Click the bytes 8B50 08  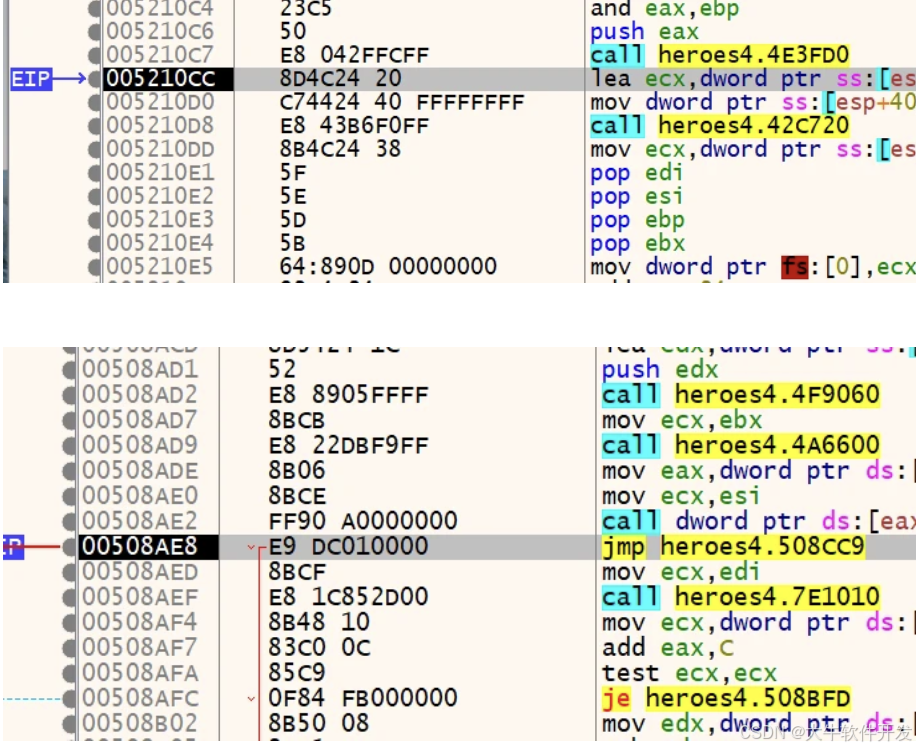tap(319, 723)
